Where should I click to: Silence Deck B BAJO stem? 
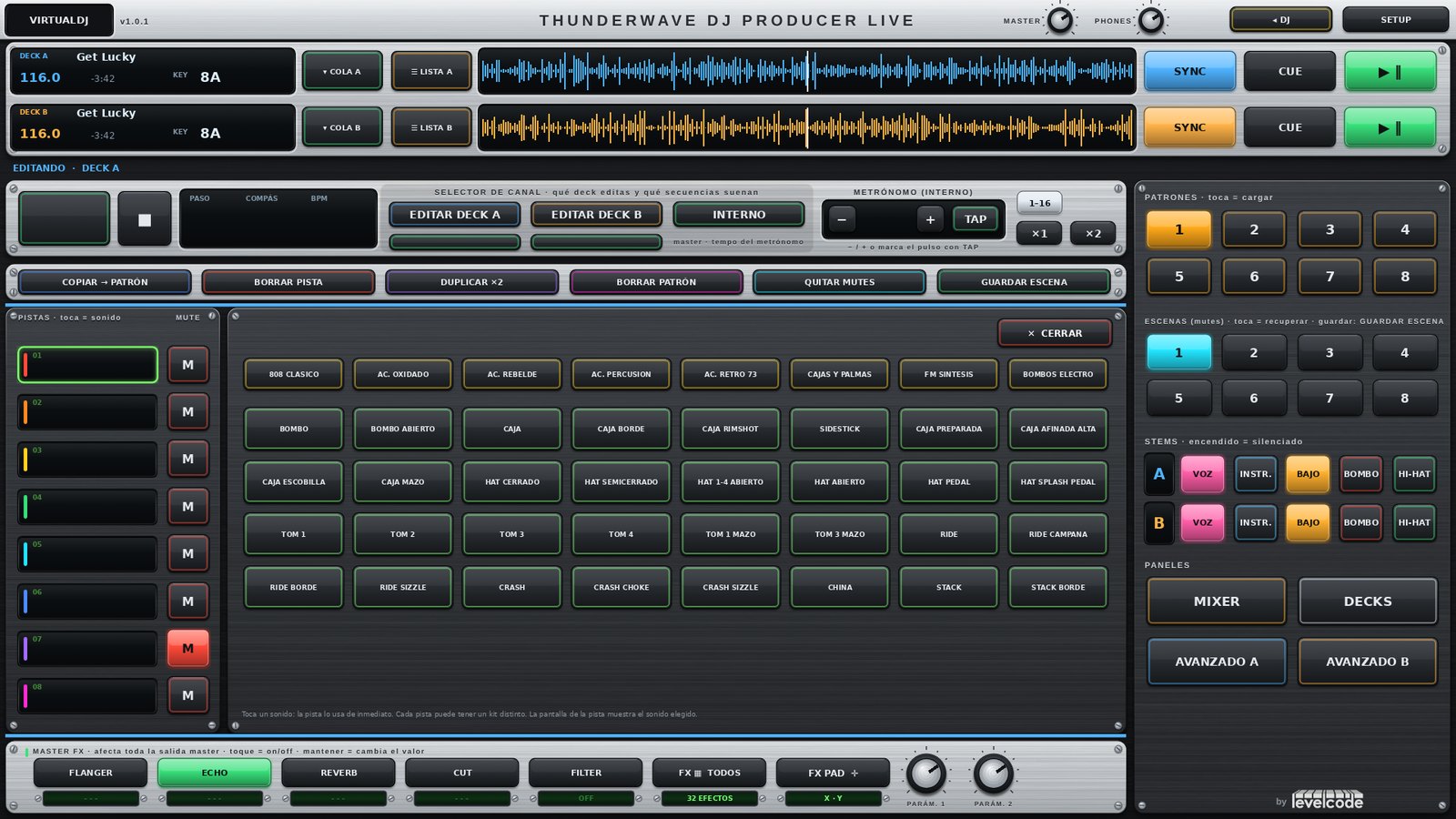coord(1308,522)
